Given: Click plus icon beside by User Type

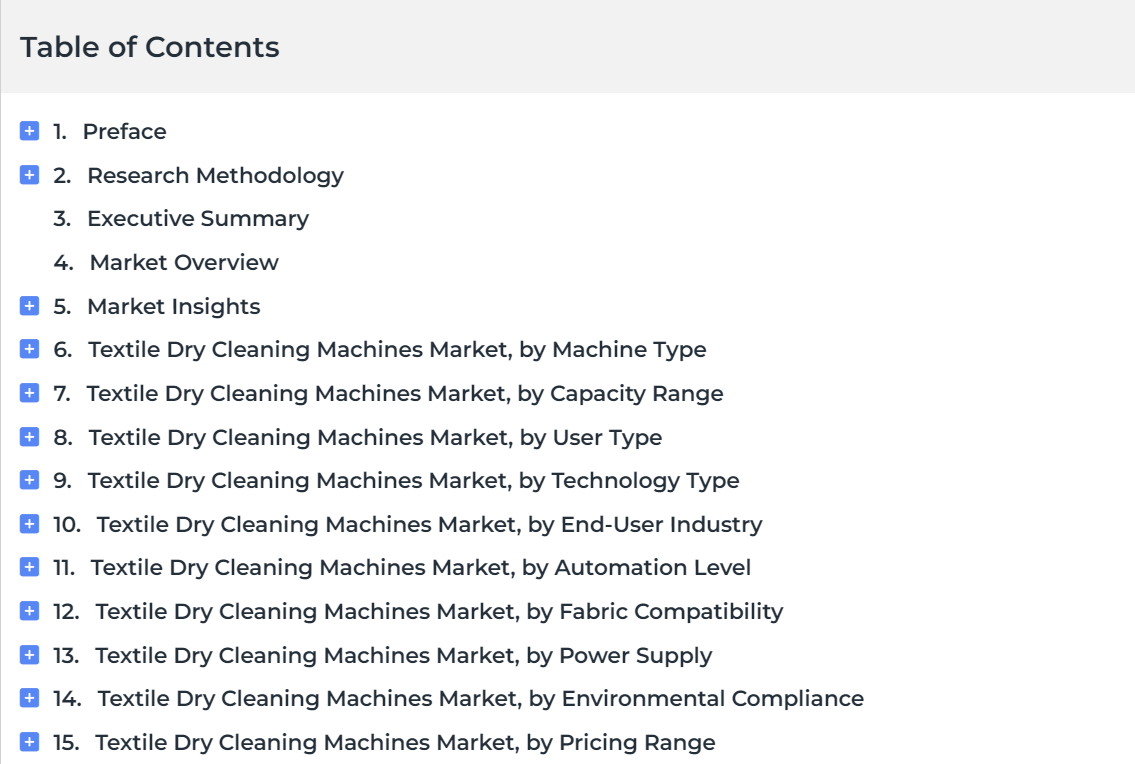Looking at the screenshot, I should coord(29,437).
